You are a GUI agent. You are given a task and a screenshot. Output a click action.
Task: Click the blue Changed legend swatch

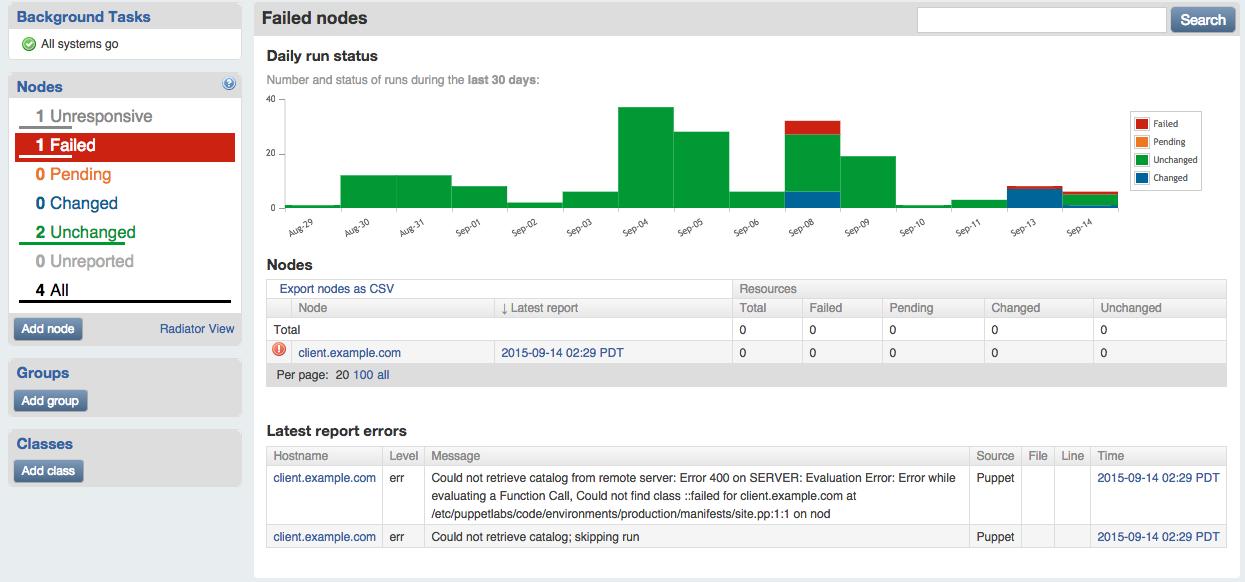tap(1141, 178)
